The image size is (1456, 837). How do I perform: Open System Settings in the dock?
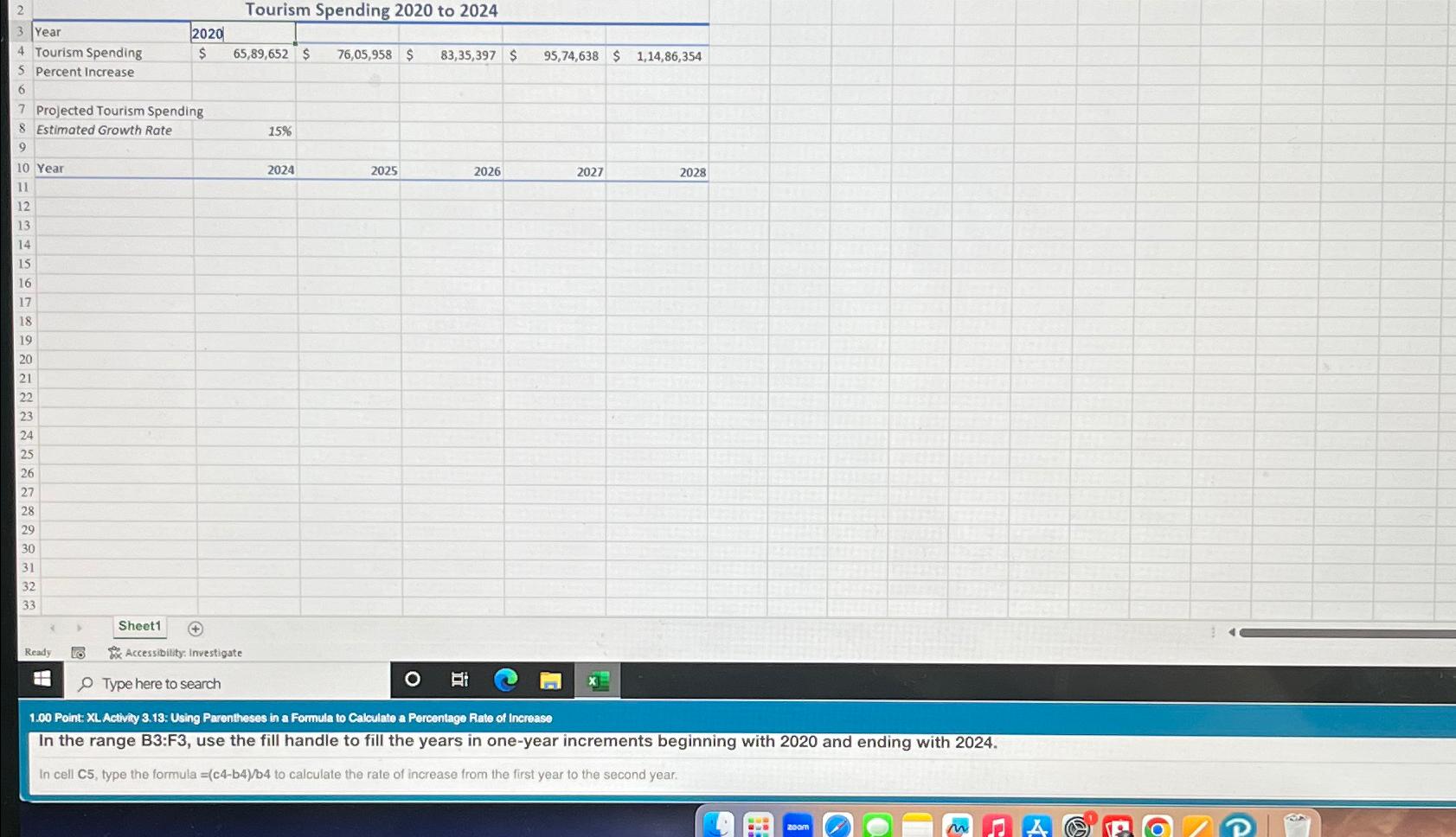pyautogui.click(x=1077, y=826)
